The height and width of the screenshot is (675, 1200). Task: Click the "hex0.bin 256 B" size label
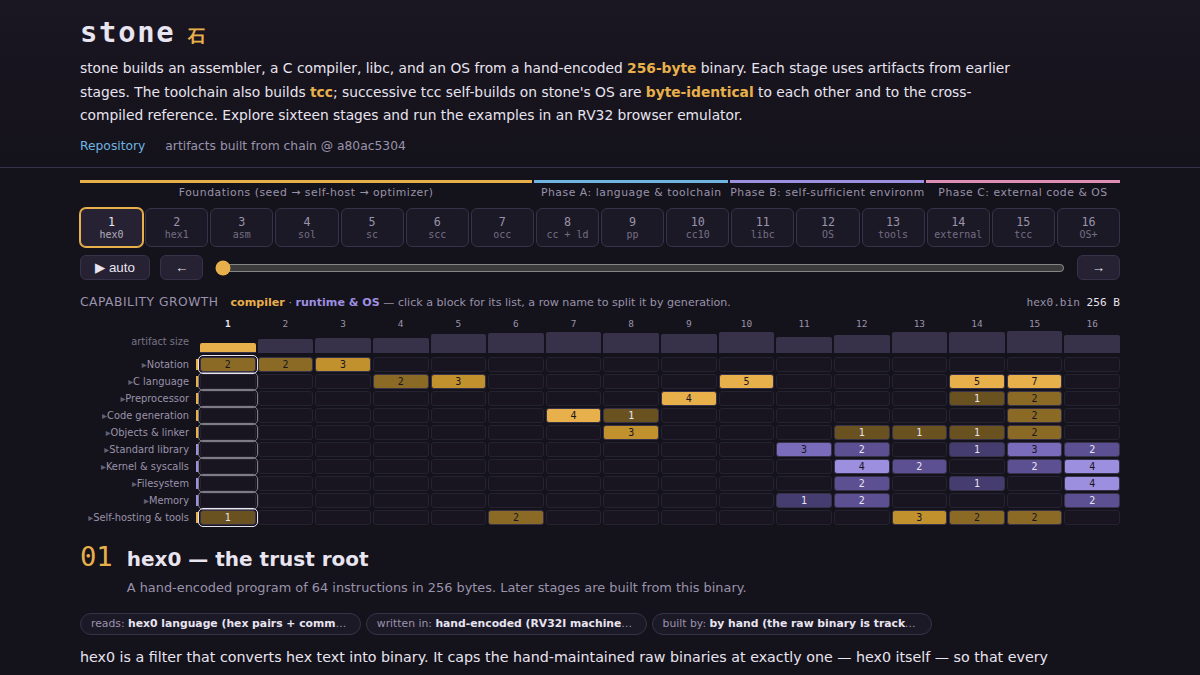(1073, 302)
